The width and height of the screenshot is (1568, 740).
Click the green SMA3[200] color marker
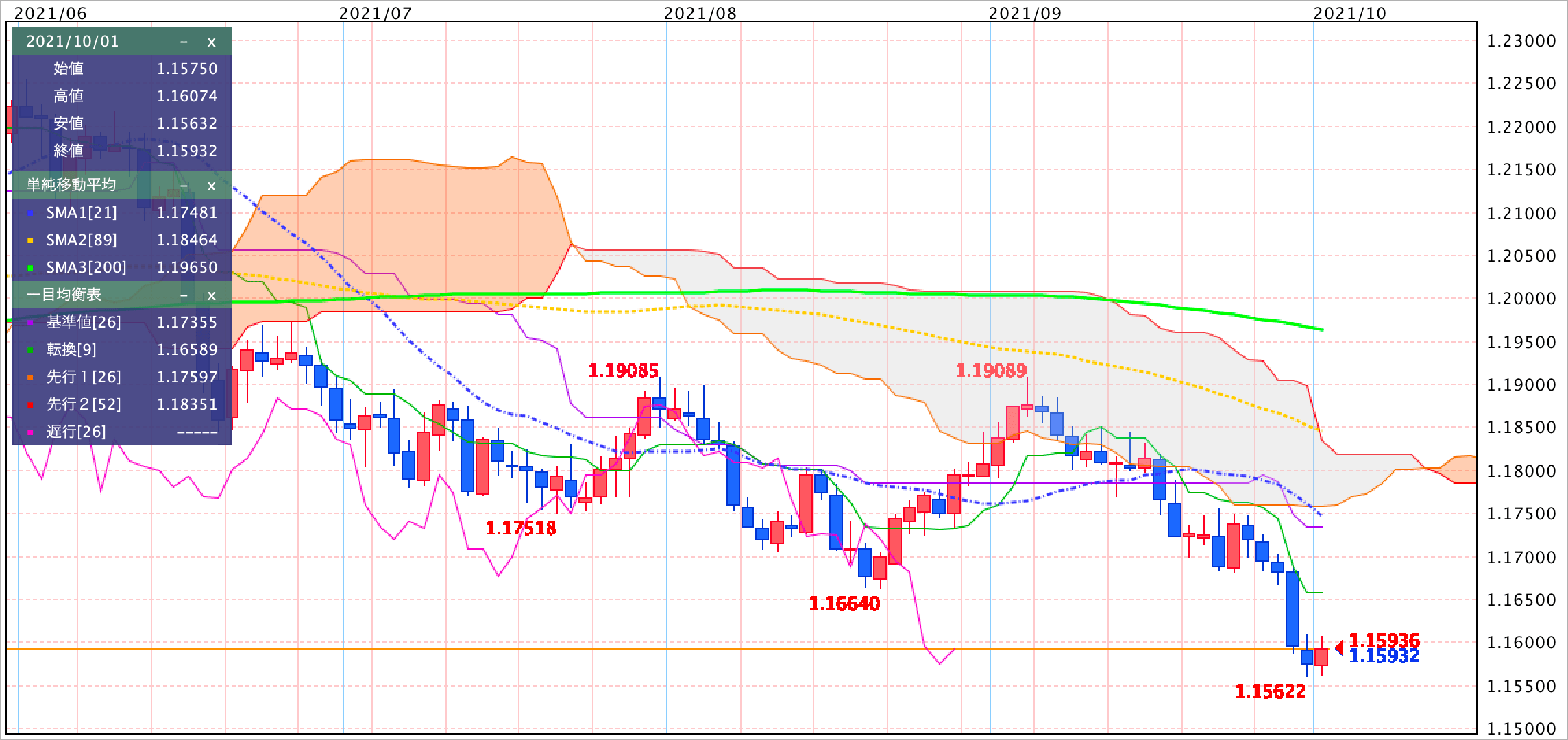tap(30, 269)
